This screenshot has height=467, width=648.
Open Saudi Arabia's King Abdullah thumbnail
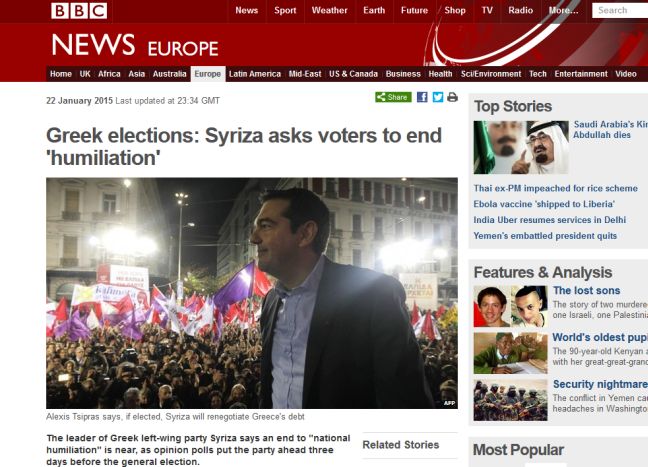(x=521, y=147)
